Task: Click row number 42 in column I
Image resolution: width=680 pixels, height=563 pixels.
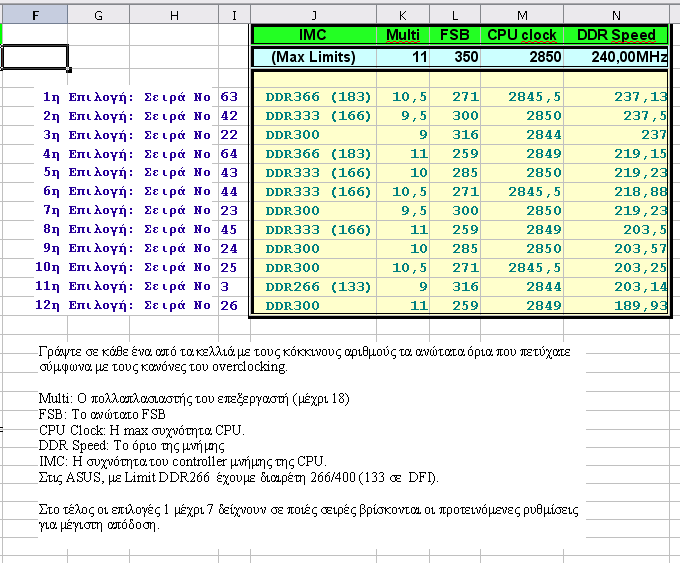Action: [229, 116]
